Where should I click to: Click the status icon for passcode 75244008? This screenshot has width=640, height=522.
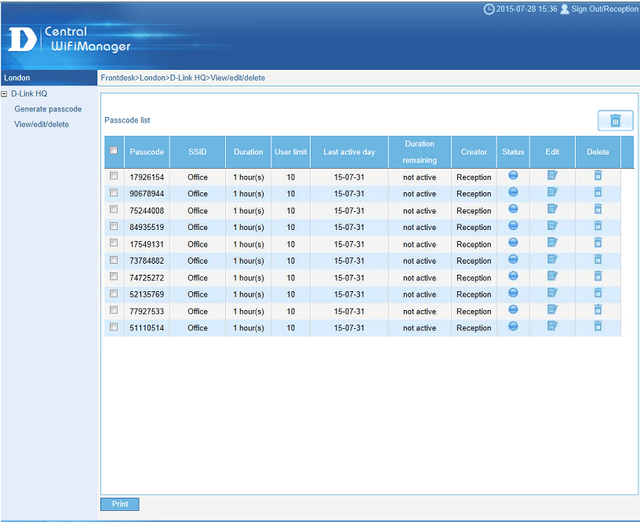click(x=513, y=209)
